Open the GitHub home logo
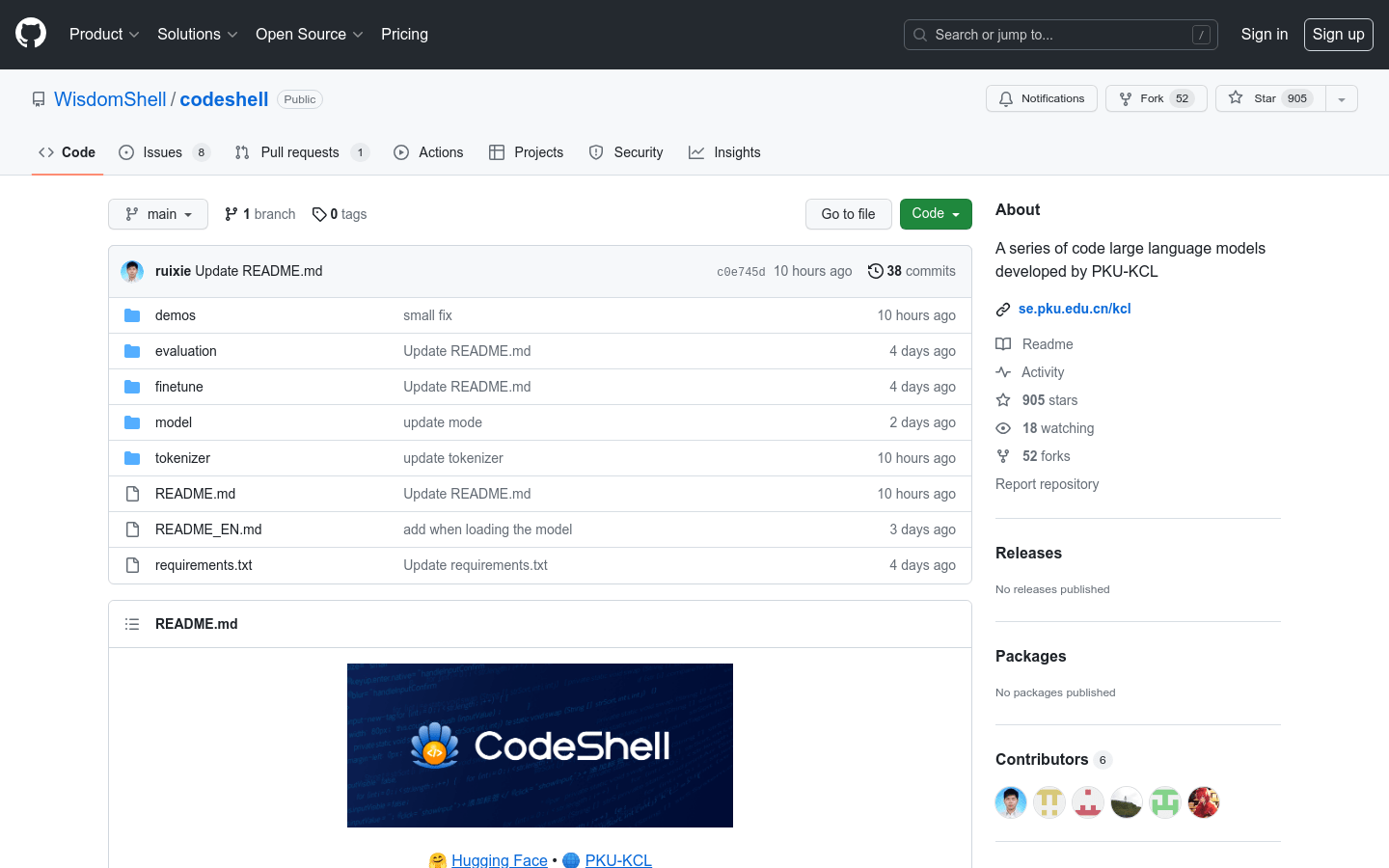Screen dimensions: 1389x868 pos(30,34)
